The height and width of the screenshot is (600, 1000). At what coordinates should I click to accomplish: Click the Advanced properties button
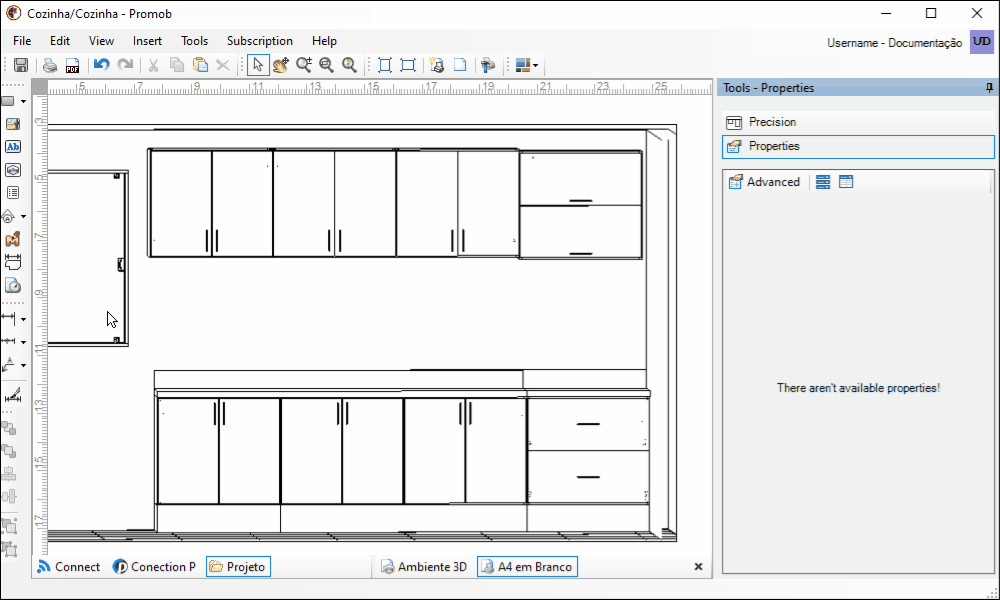click(x=764, y=182)
